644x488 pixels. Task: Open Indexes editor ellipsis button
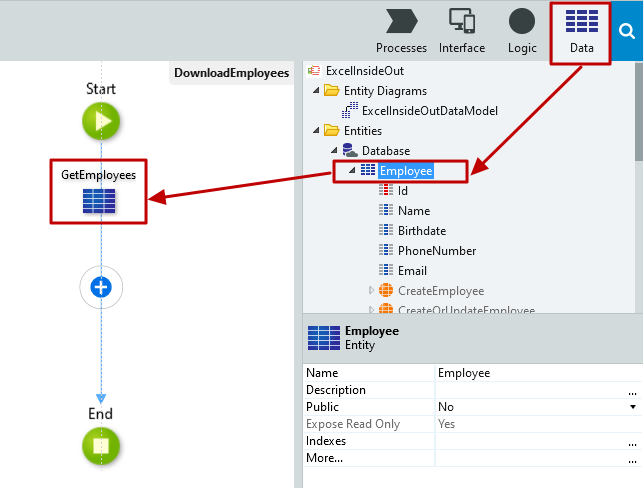632,441
